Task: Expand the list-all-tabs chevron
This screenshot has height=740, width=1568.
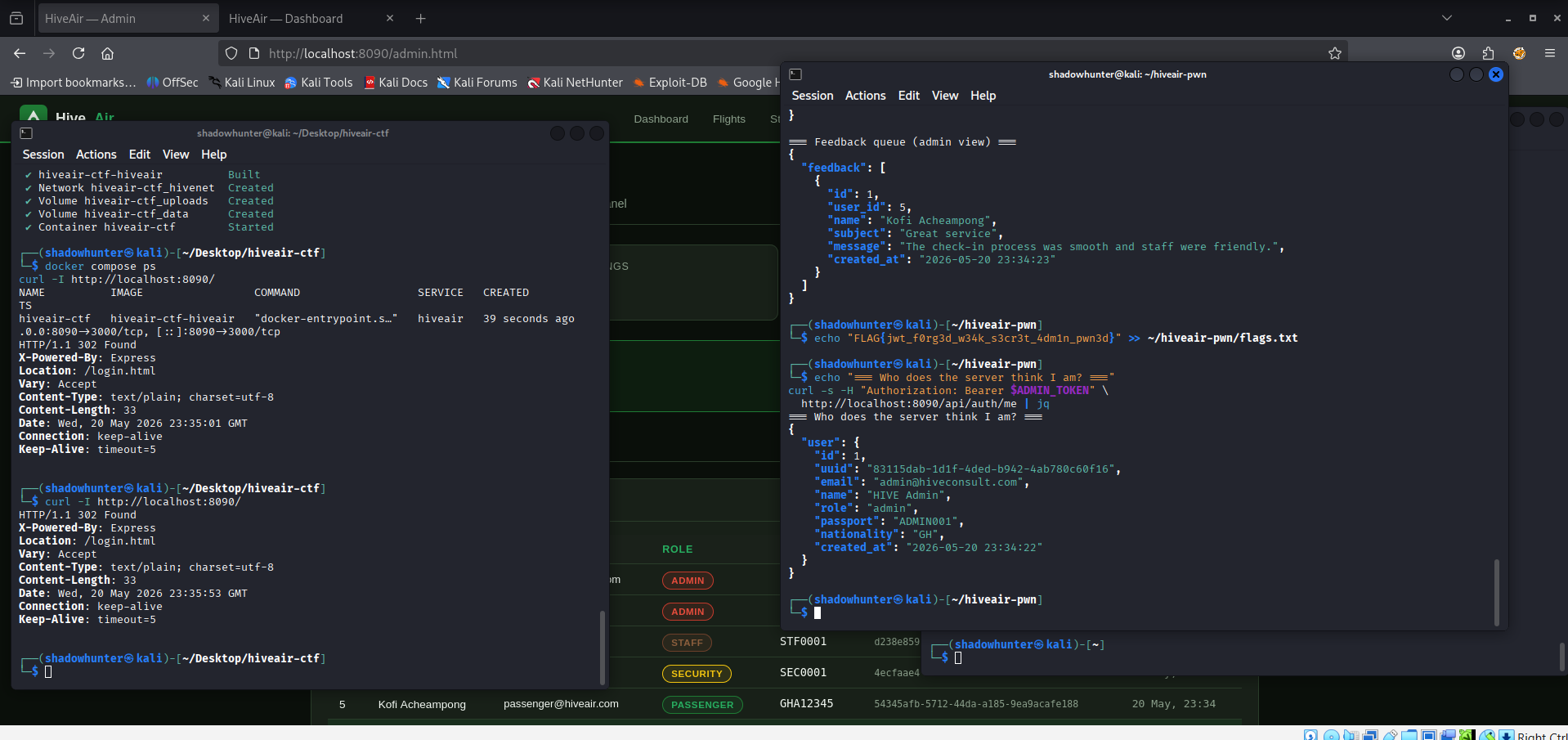Action: 1447,18
